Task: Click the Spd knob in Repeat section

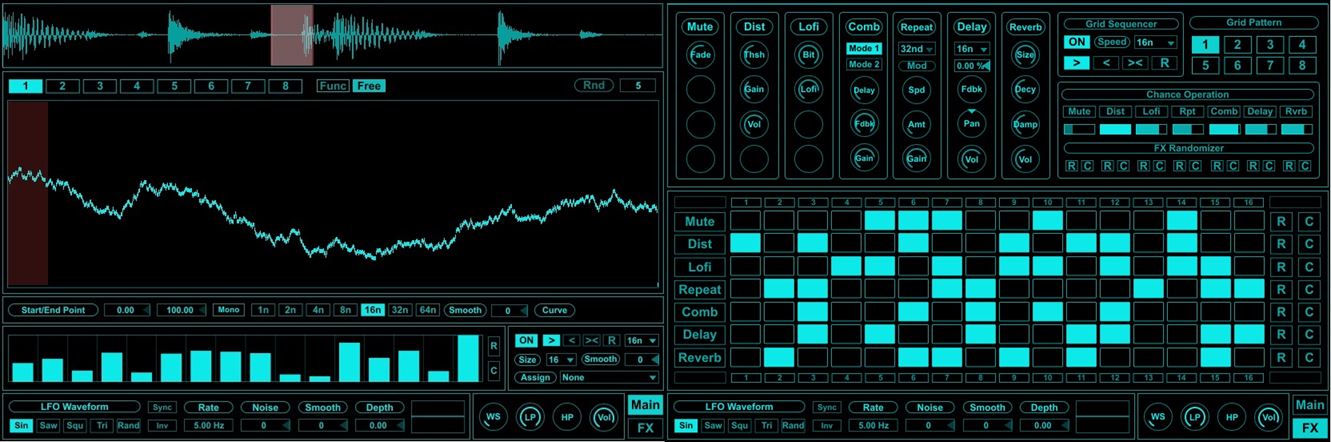Action: [916, 89]
